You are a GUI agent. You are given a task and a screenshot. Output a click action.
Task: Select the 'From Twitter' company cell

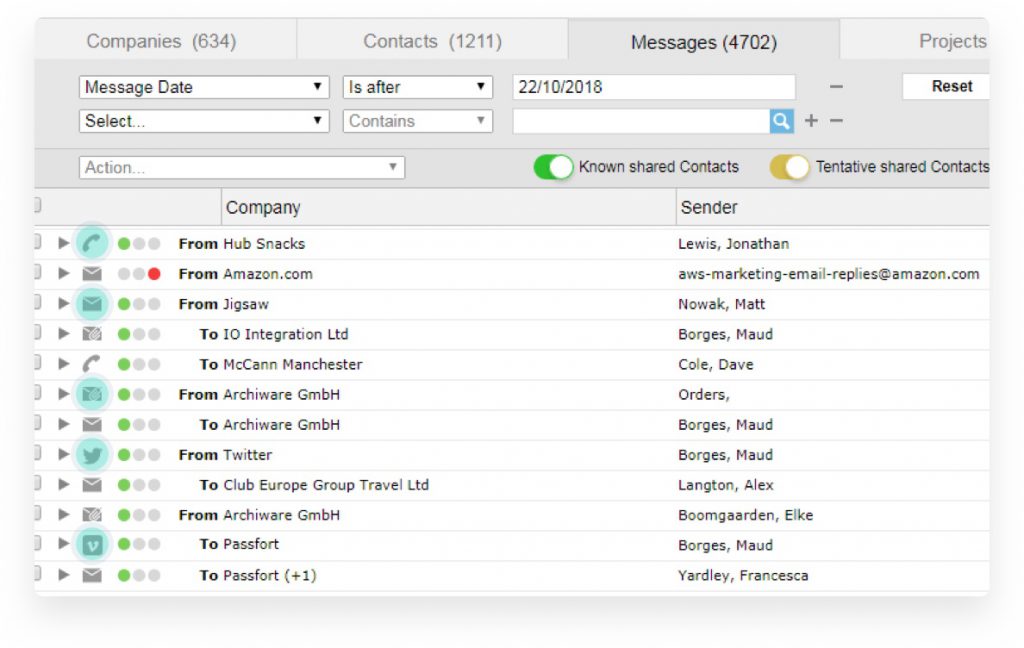coord(225,455)
